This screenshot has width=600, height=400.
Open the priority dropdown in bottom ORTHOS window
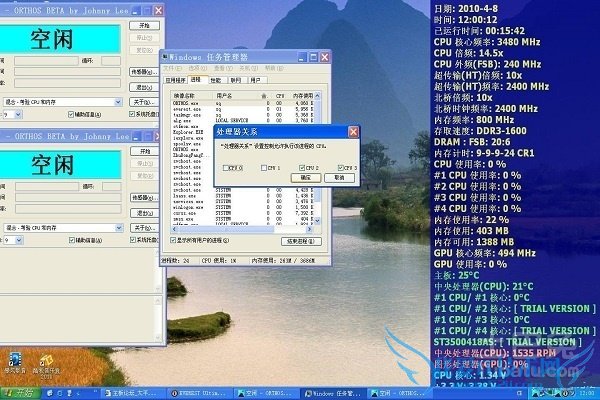pyautogui.click(x=19, y=240)
